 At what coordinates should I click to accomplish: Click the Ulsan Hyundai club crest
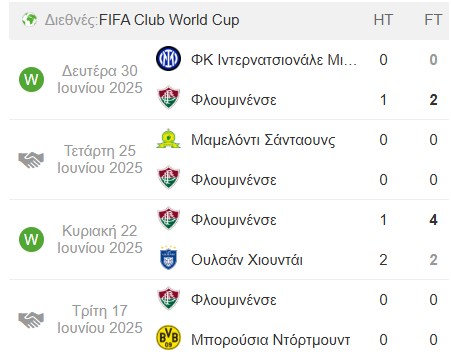pyautogui.click(x=168, y=258)
